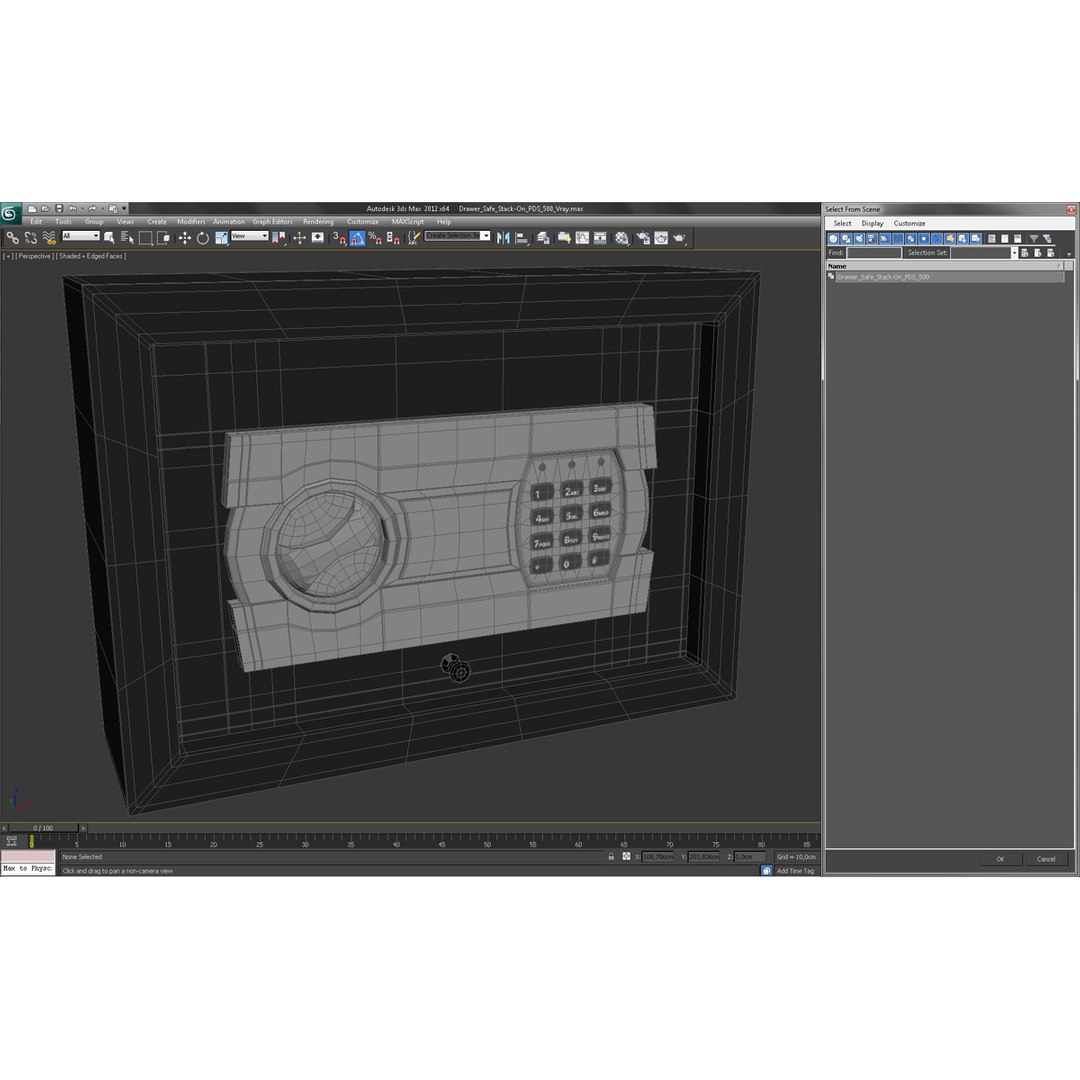Open the Graph Editors menu
Viewport: 1080px width, 1080px height.
(x=272, y=222)
